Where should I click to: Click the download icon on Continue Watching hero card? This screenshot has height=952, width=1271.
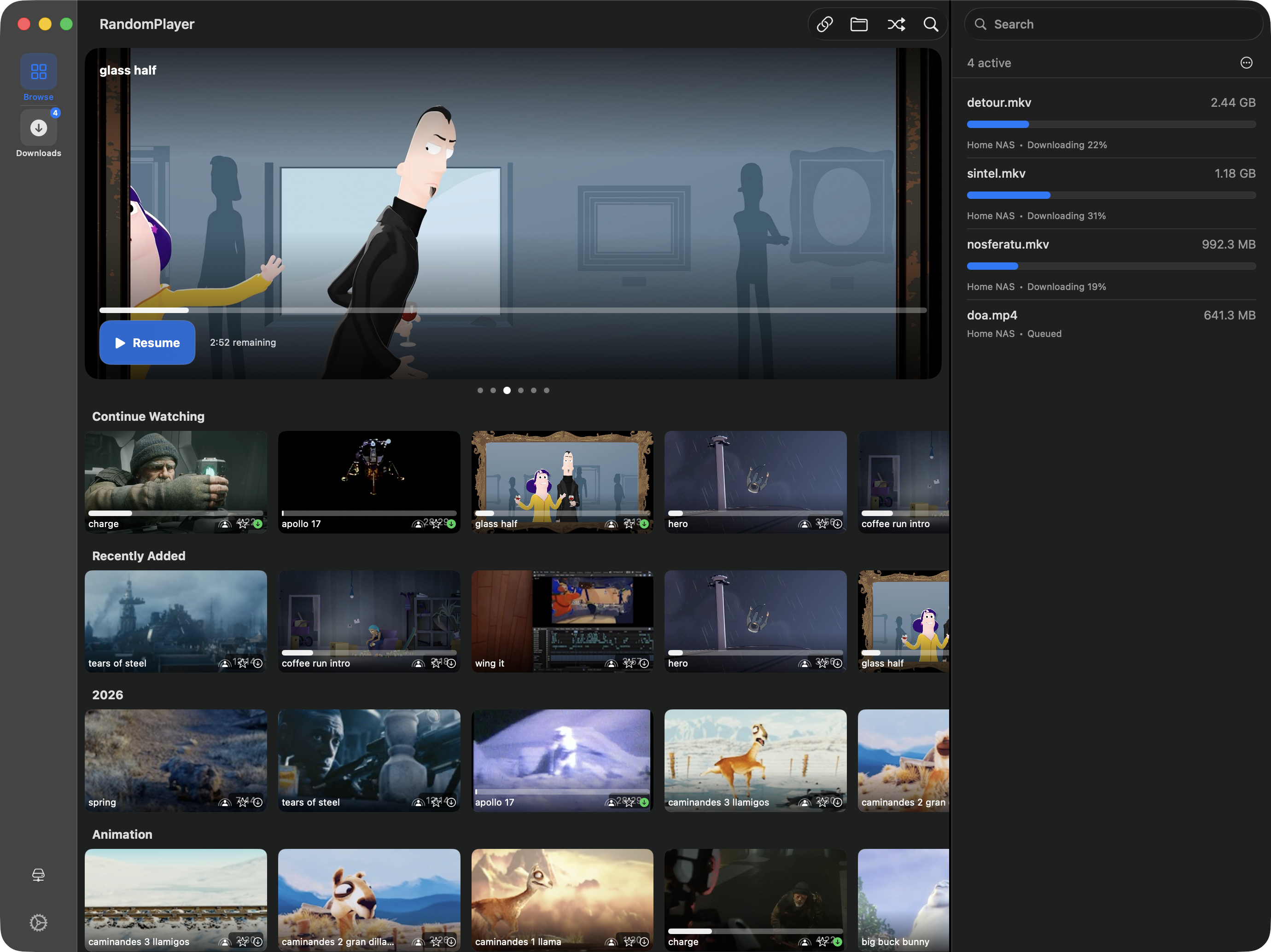[838, 524]
